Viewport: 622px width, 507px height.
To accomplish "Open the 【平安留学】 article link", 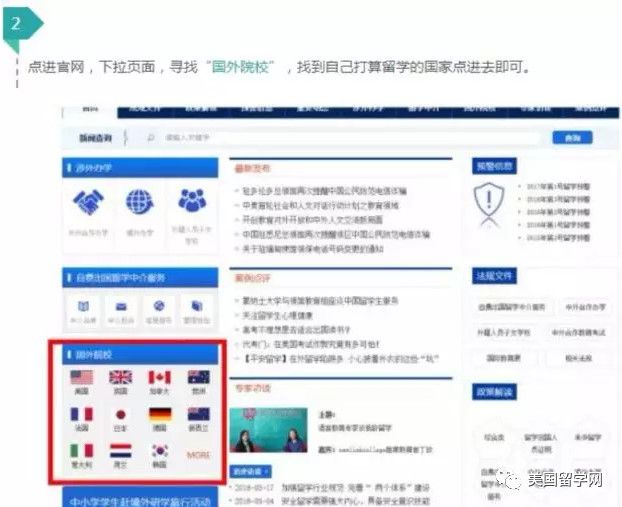I will click(341, 359).
